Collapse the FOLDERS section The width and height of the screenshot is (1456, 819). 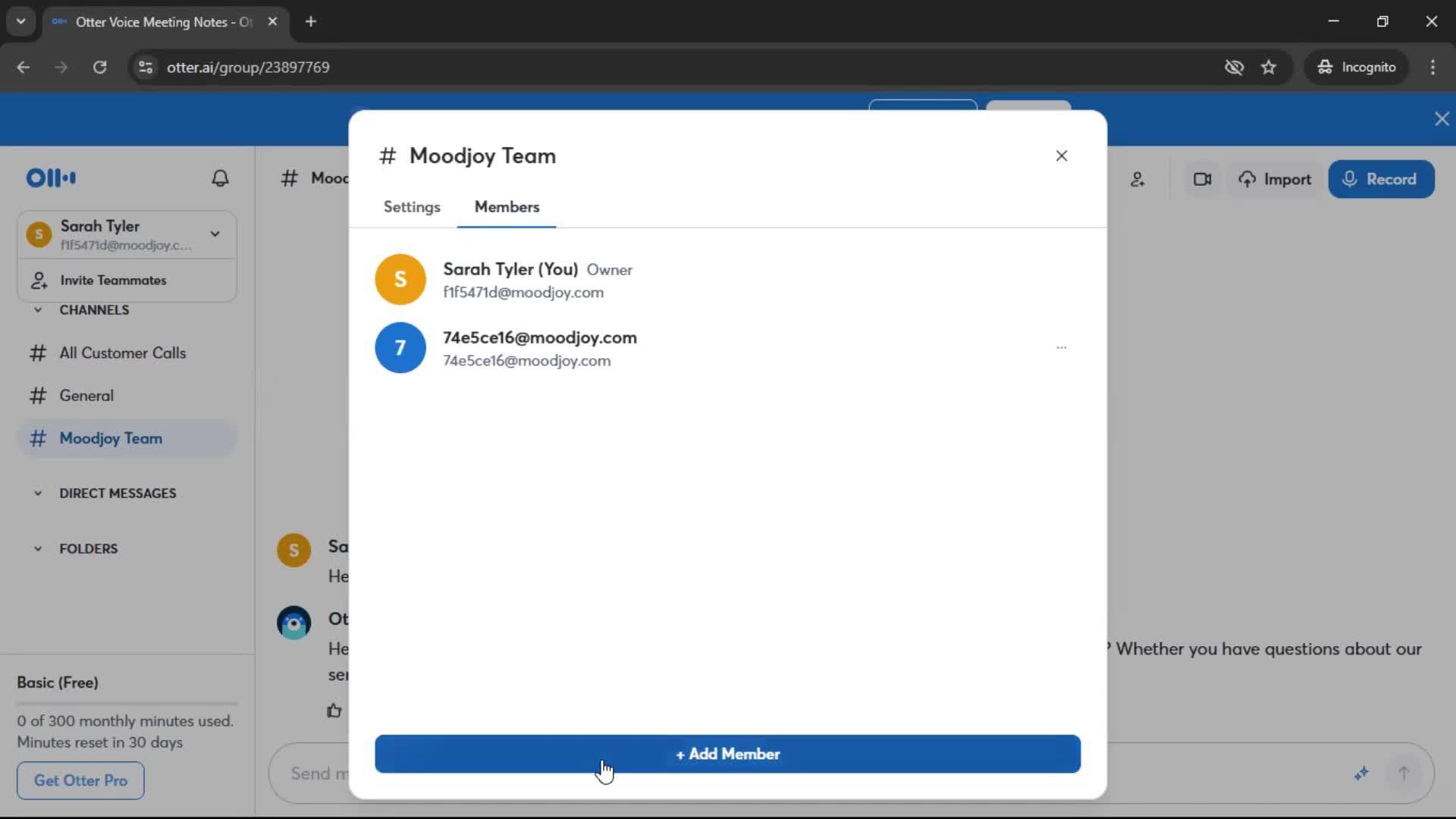click(38, 549)
